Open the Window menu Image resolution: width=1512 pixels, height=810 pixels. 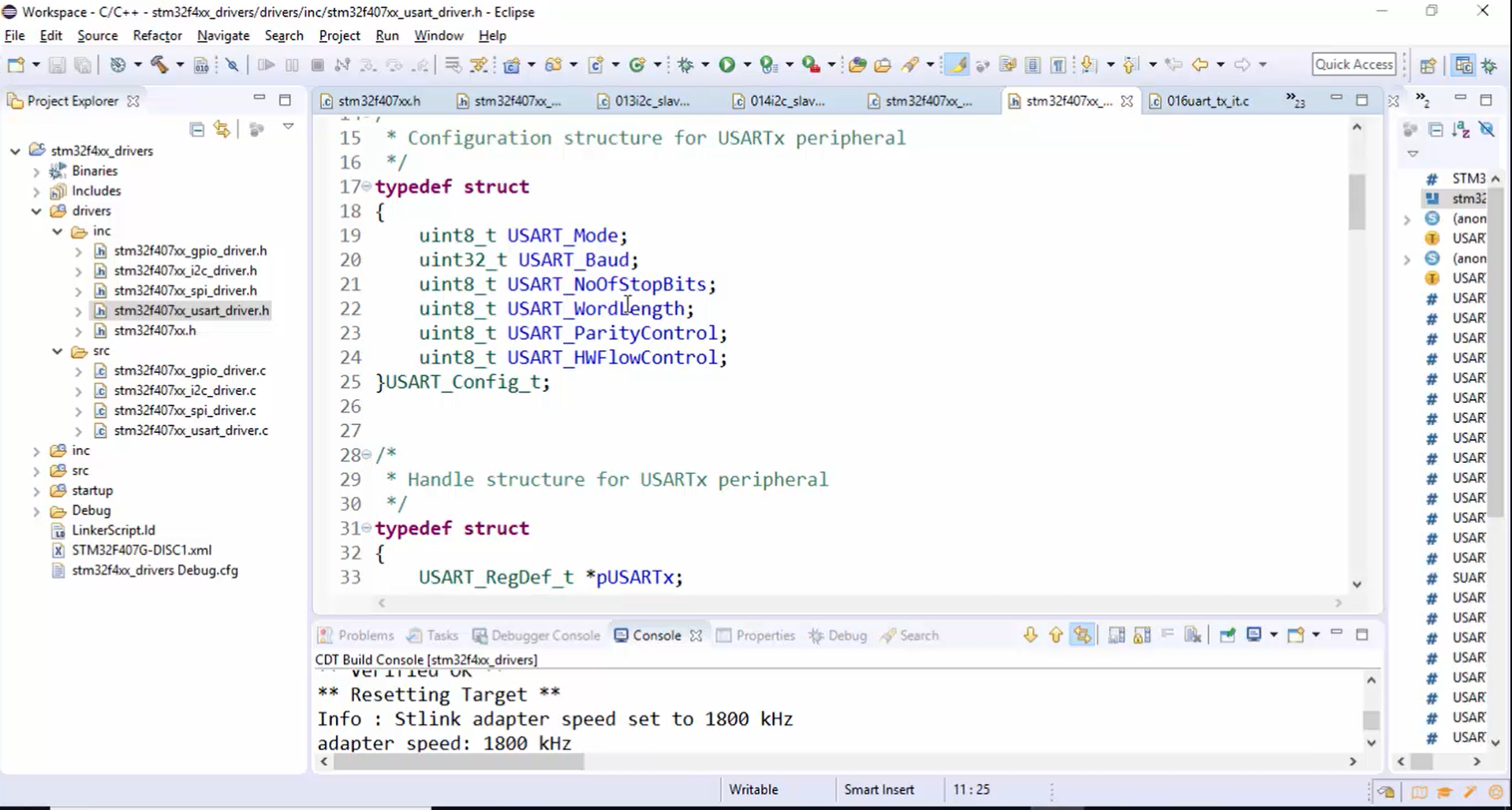(x=439, y=35)
